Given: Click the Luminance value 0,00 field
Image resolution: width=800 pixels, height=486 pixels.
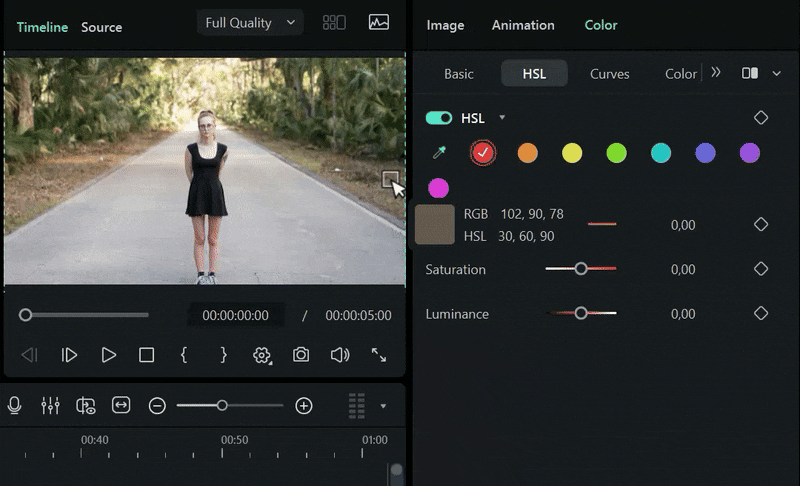Looking at the screenshot, I should pyautogui.click(x=683, y=314).
